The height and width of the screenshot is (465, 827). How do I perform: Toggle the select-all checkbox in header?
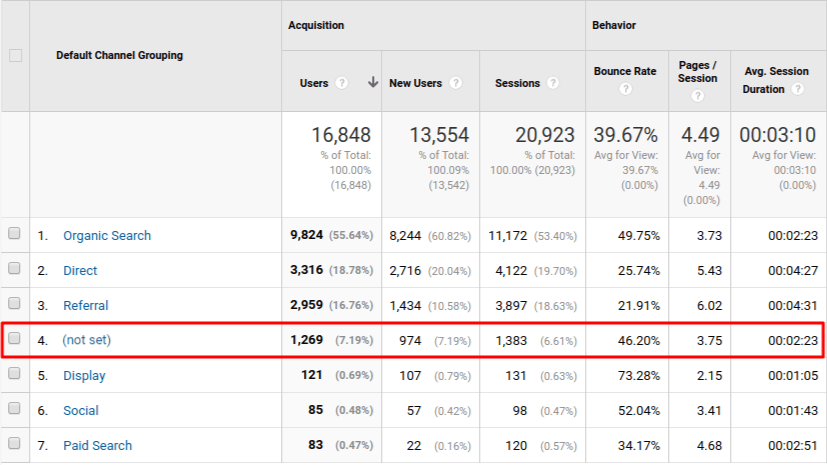(15, 56)
